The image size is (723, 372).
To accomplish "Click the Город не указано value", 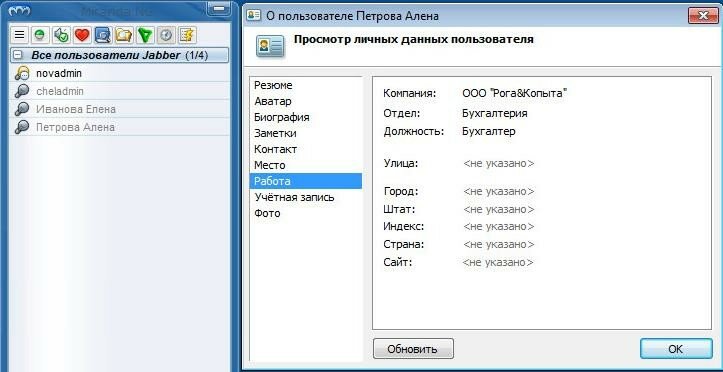I will click(x=498, y=191).
